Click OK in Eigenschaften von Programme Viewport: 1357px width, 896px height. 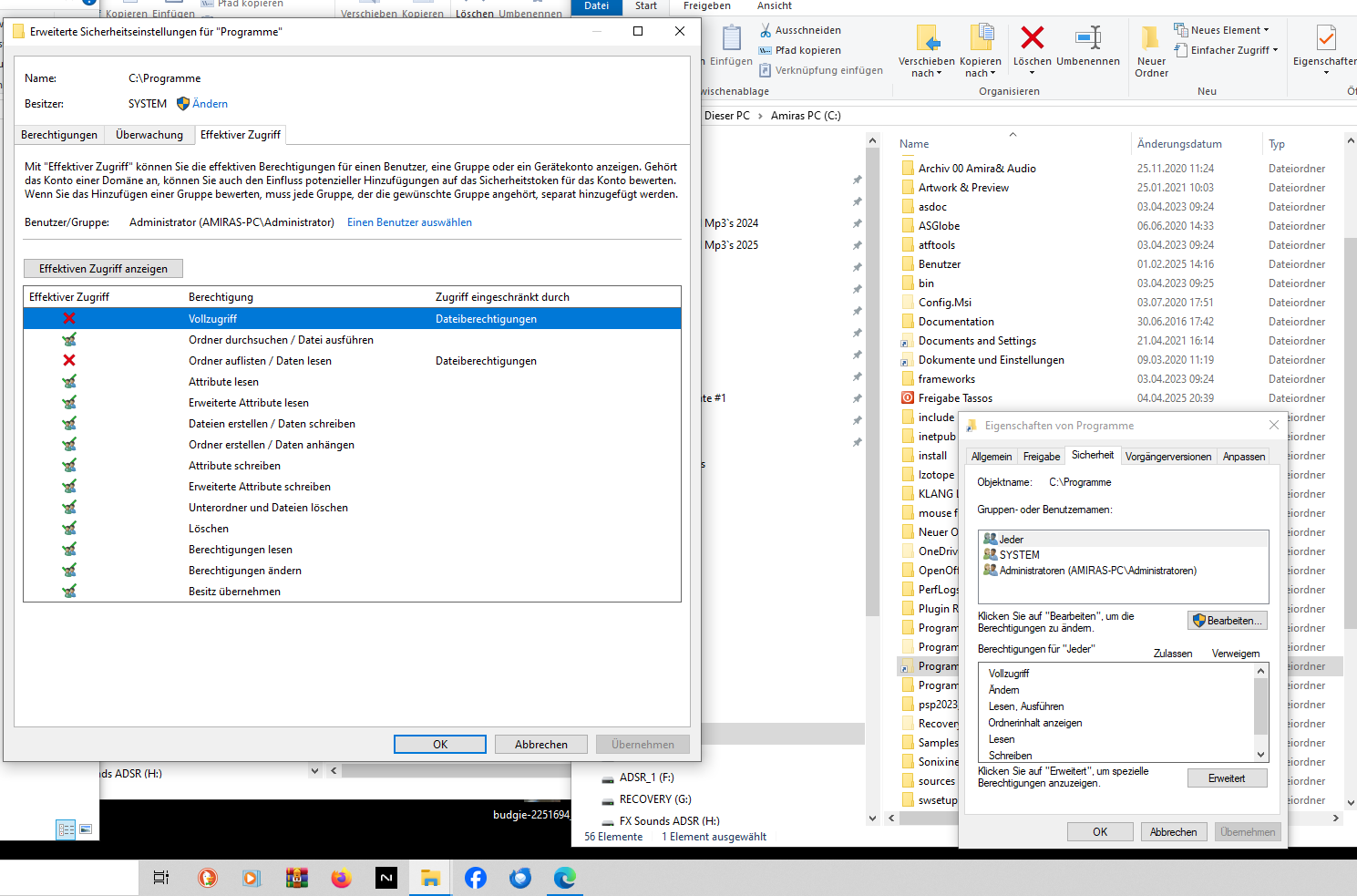pos(1100,832)
